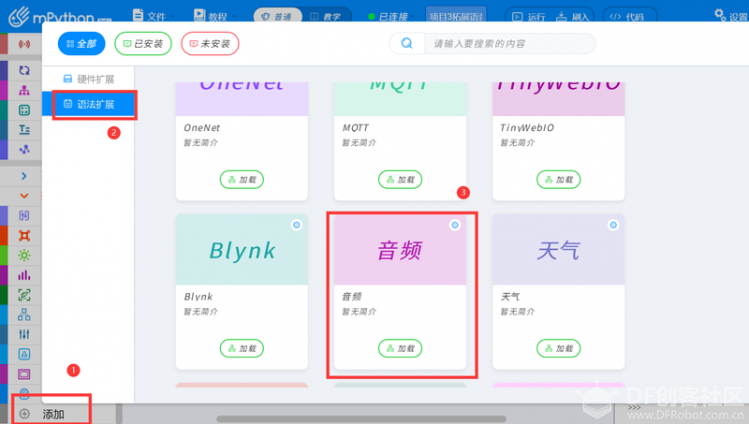749x424 pixels.
Task: Load the 音频 audio extension
Action: click(x=400, y=349)
